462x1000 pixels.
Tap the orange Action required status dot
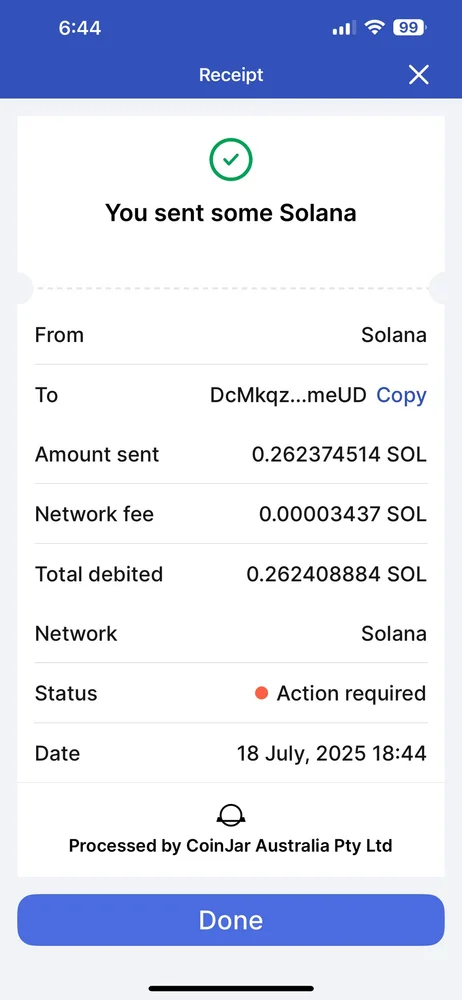(261, 693)
